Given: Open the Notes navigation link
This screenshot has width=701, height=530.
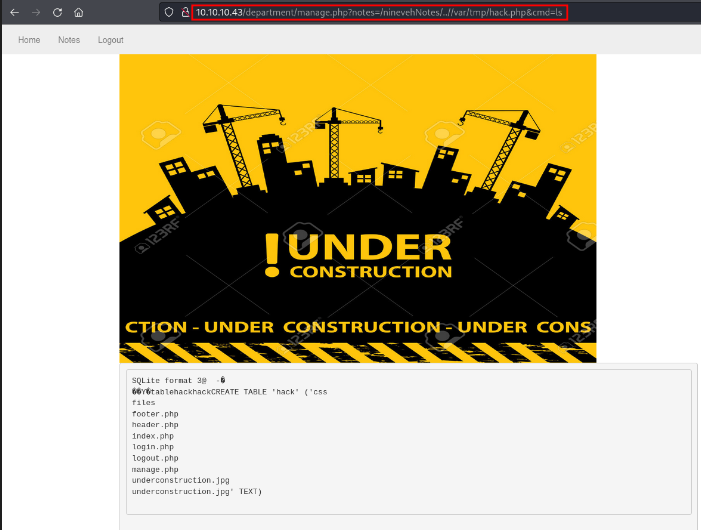Looking at the screenshot, I should [69, 40].
